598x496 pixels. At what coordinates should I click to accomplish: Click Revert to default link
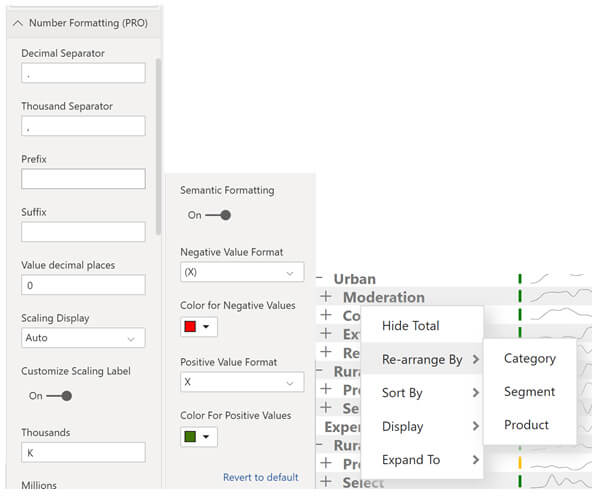261,477
